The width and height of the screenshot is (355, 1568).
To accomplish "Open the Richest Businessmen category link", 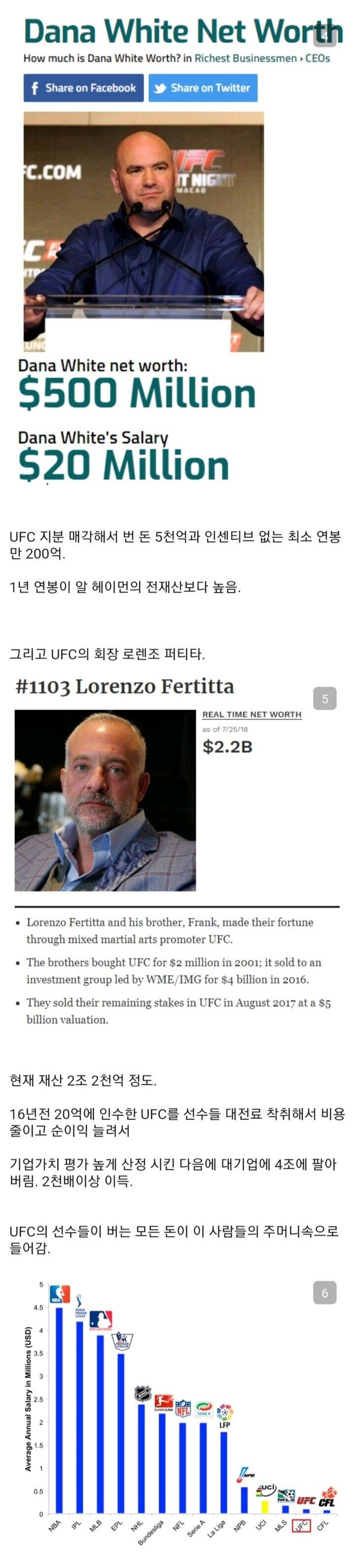I will pos(246,58).
